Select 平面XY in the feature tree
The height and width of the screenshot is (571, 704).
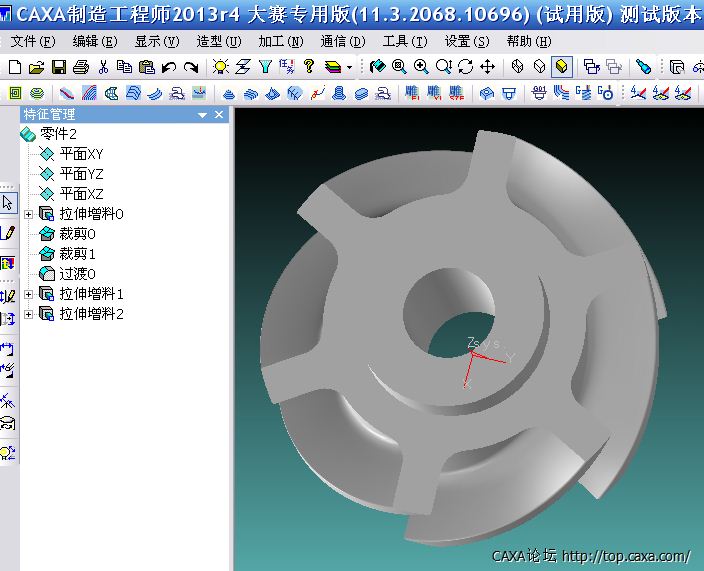81,154
